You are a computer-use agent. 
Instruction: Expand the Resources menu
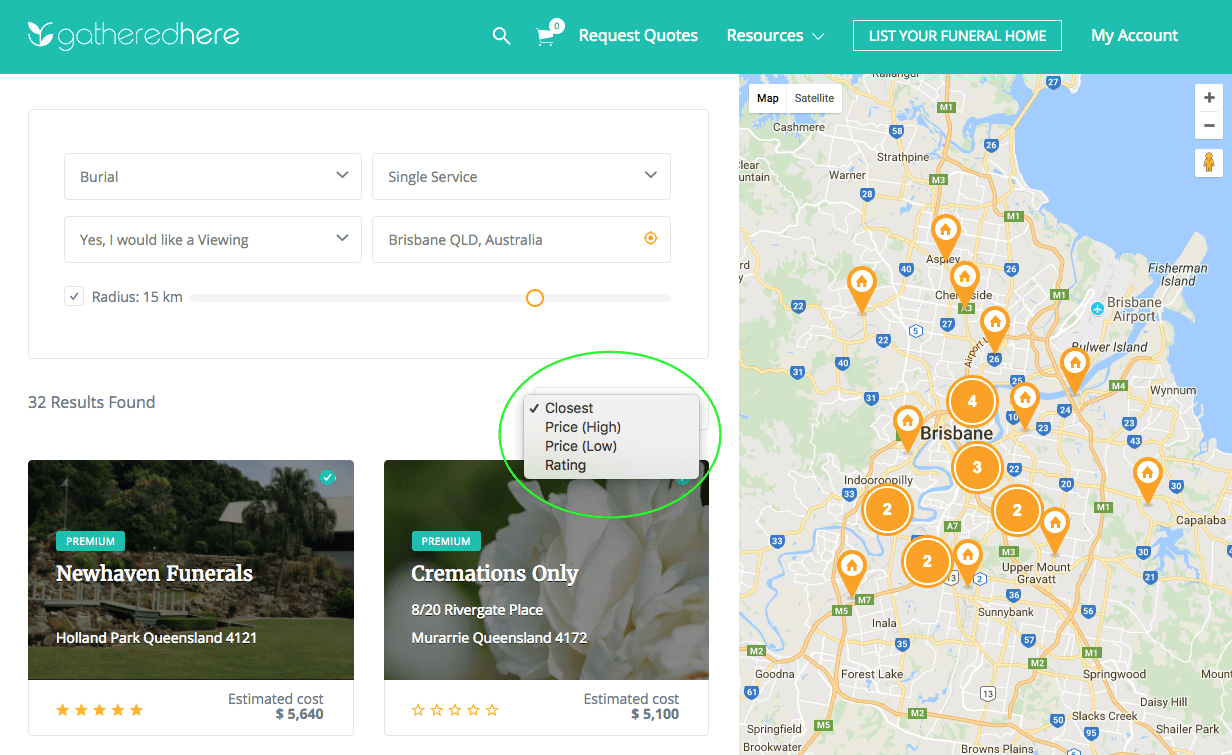[775, 36]
